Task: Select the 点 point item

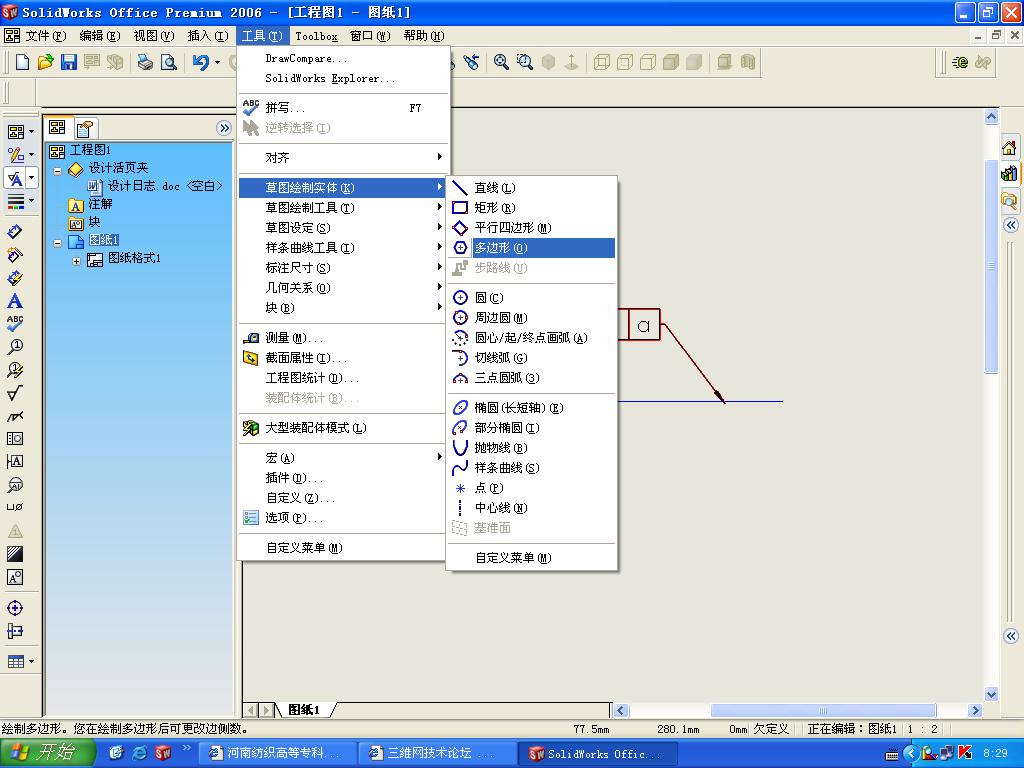Action: pyautogui.click(x=531, y=488)
